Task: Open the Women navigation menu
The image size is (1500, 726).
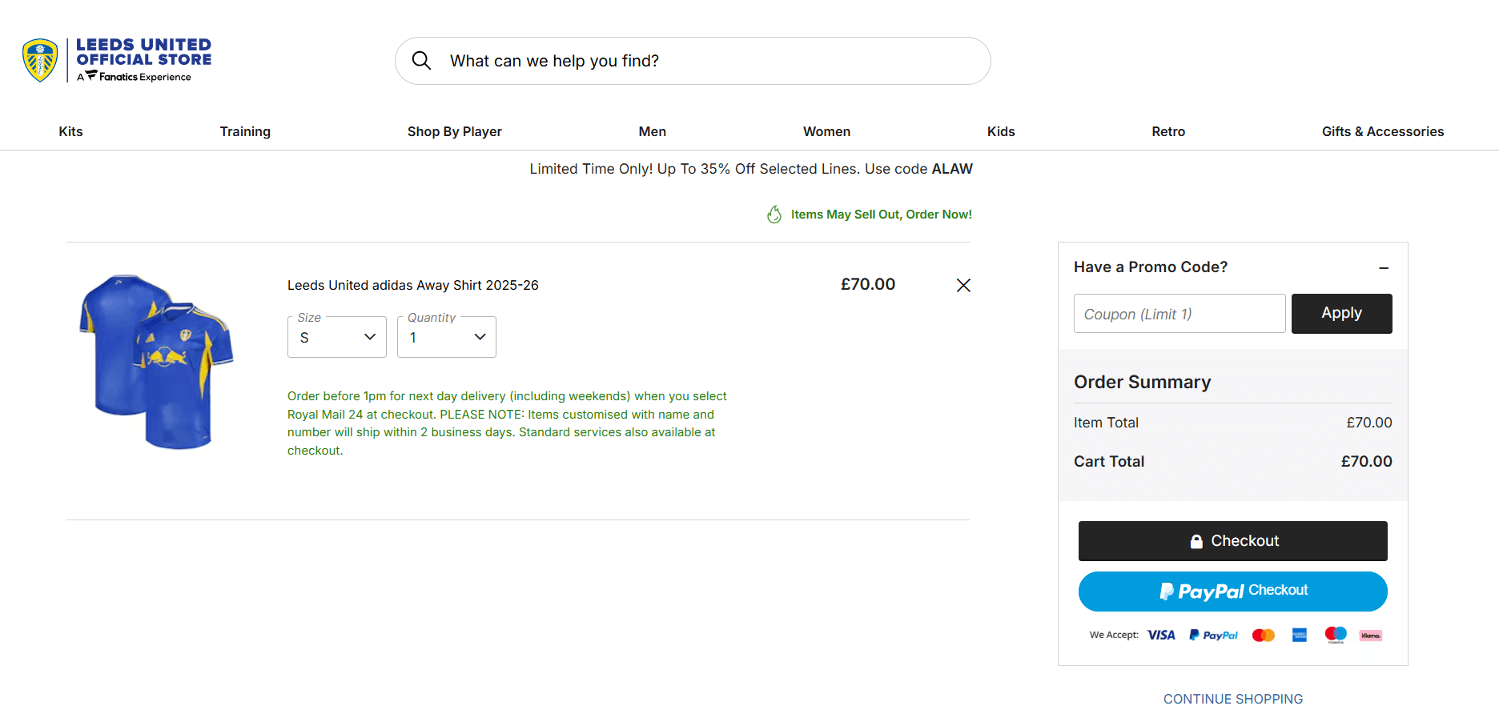Action: tap(826, 131)
